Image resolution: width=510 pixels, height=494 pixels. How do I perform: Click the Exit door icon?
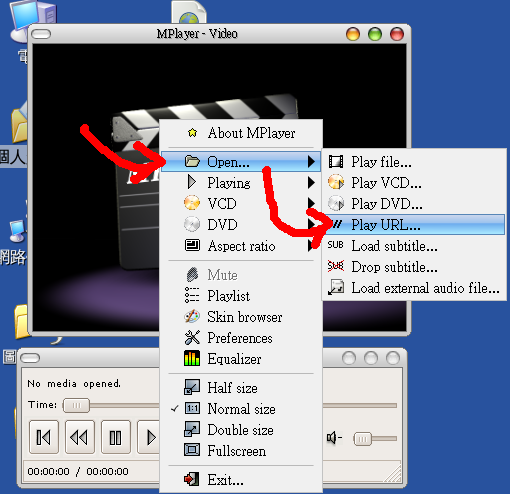point(192,479)
